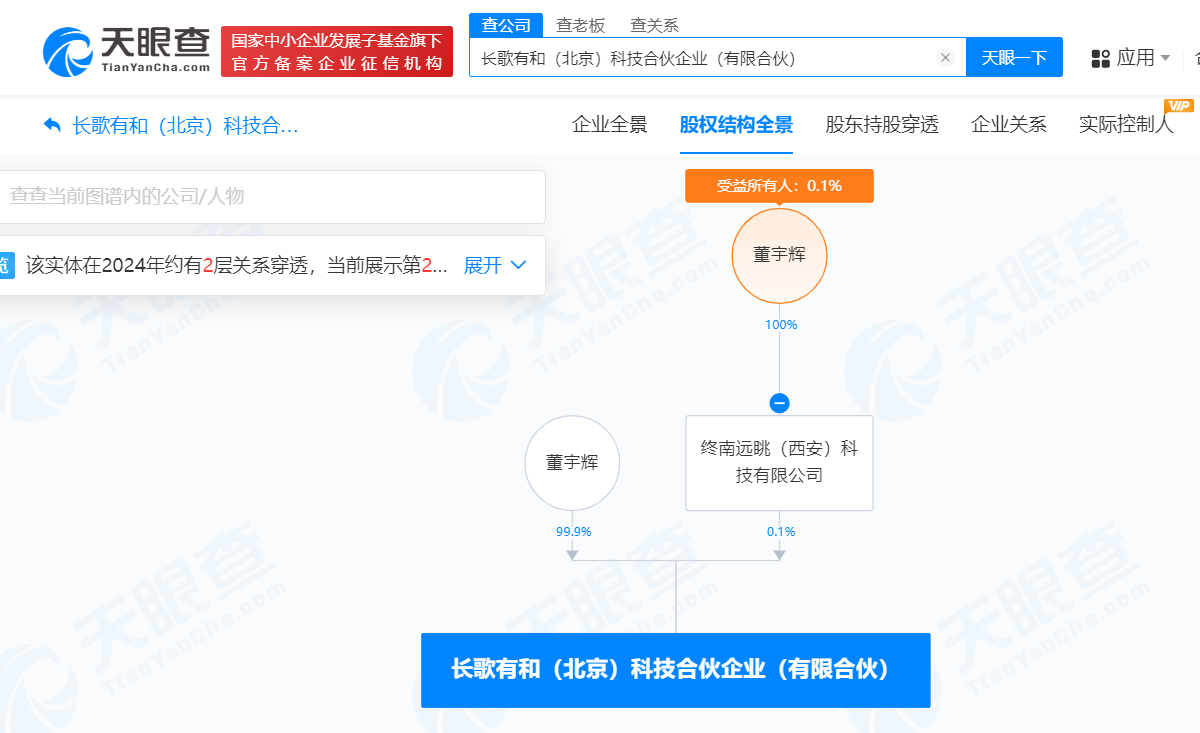Open the 应用 apps grid icon
The height and width of the screenshot is (733, 1200).
(x=1101, y=58)
